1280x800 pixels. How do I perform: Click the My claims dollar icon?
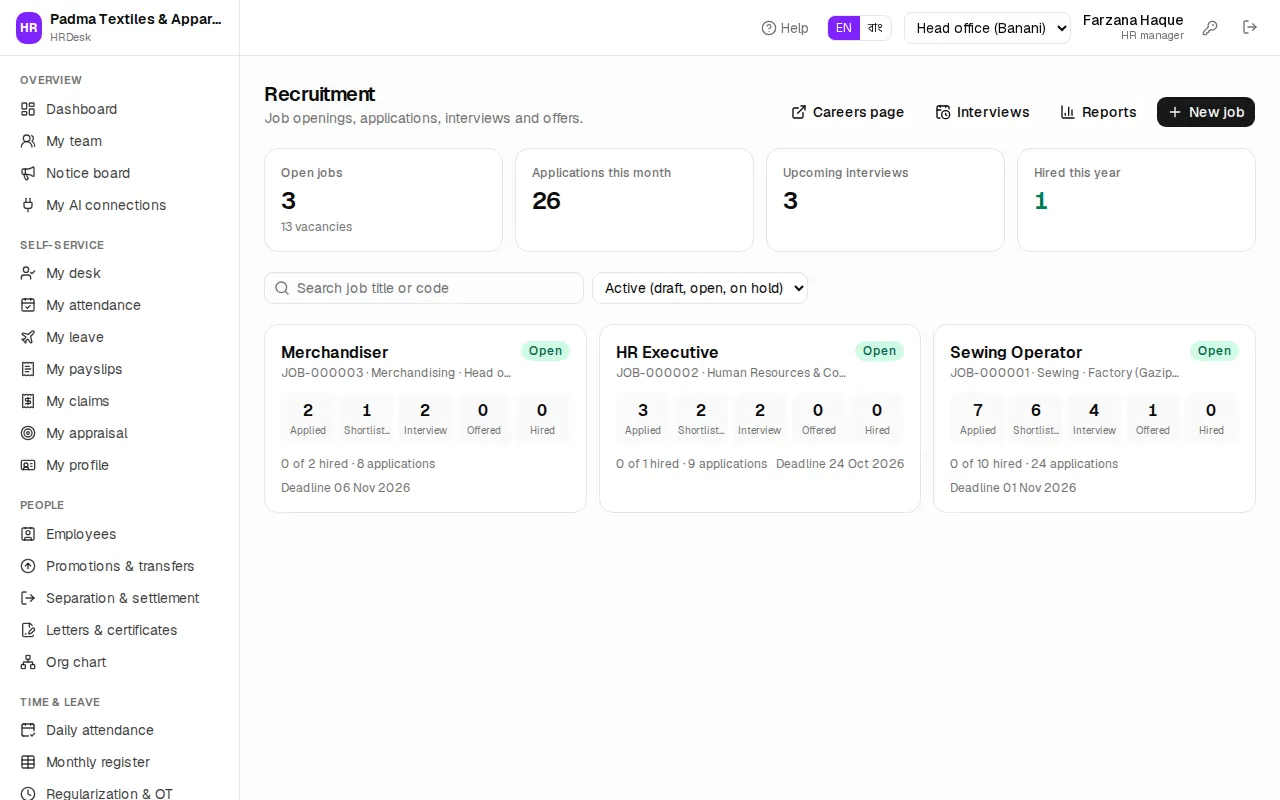pos(28,401)
